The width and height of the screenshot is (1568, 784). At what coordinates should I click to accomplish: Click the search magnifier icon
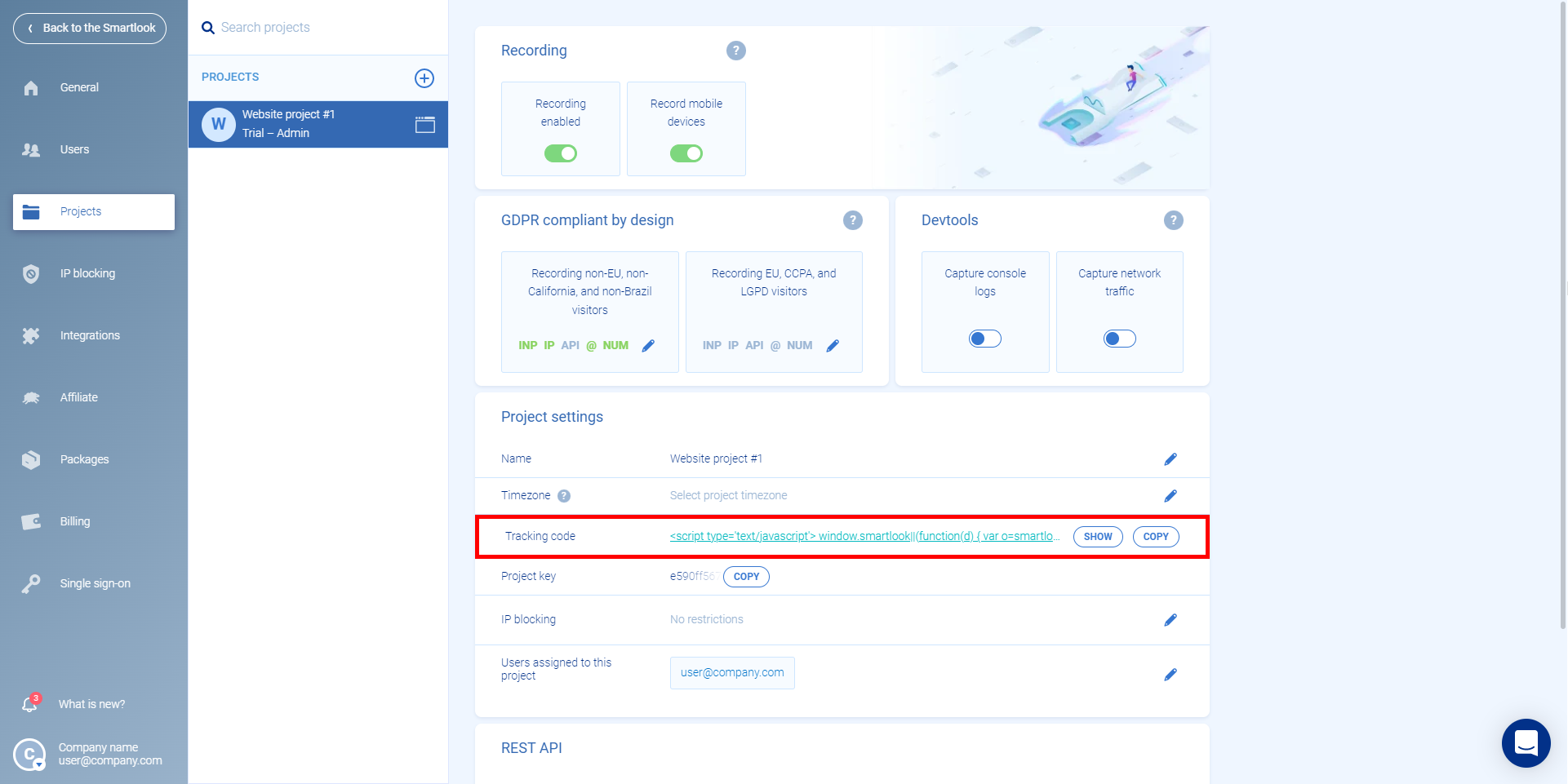[208, 28]
